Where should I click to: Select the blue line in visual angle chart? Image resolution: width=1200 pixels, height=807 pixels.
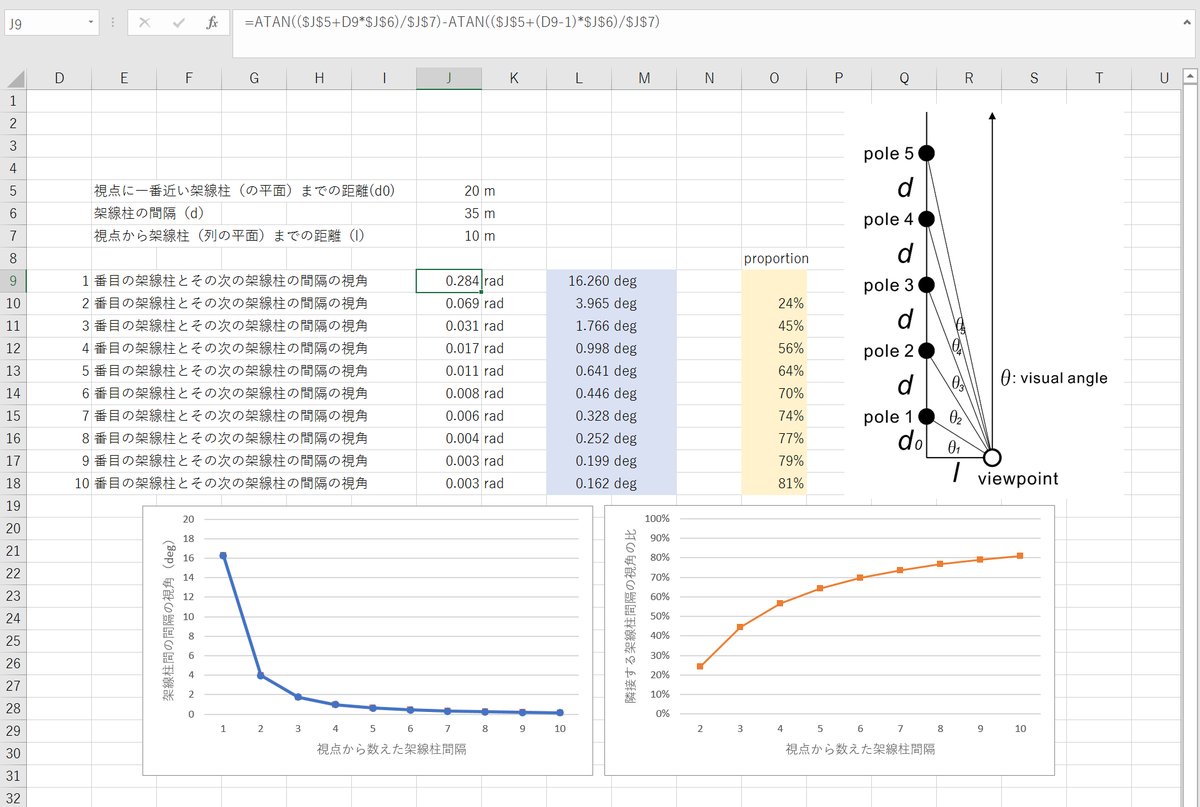click(x=241, y=615)
